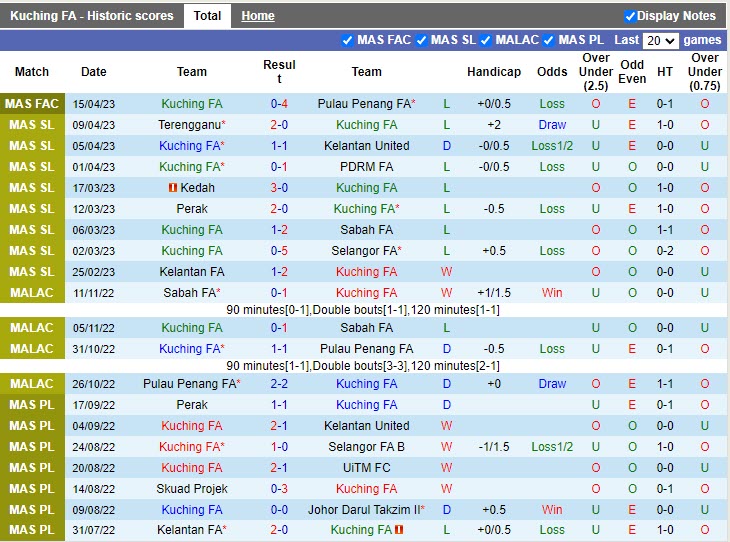Screen dimensions: 730x542
Task: Toggle the MAS SL competition checkbox
Action: 422,41
